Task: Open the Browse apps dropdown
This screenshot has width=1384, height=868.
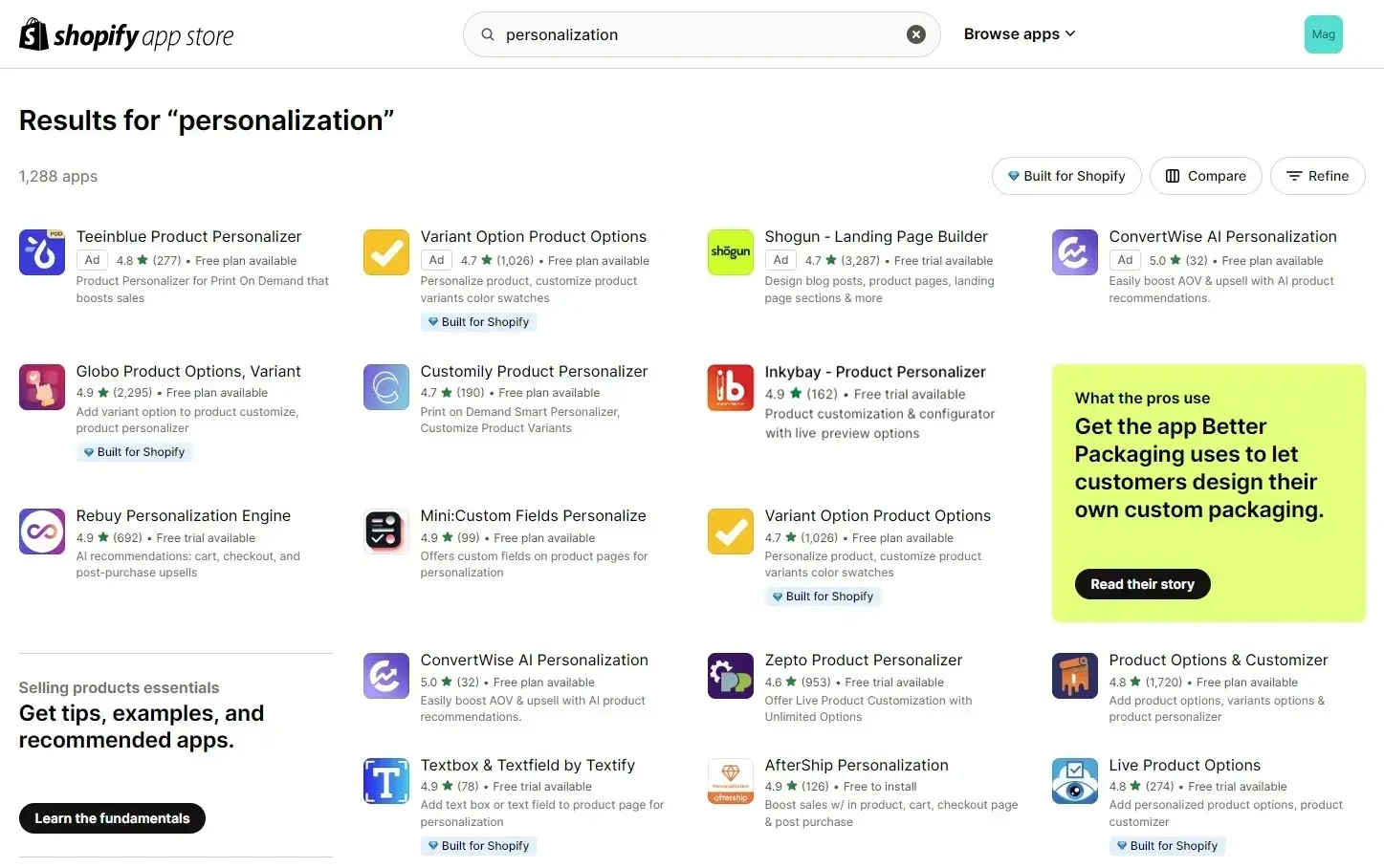Action: pos(1019,33)
